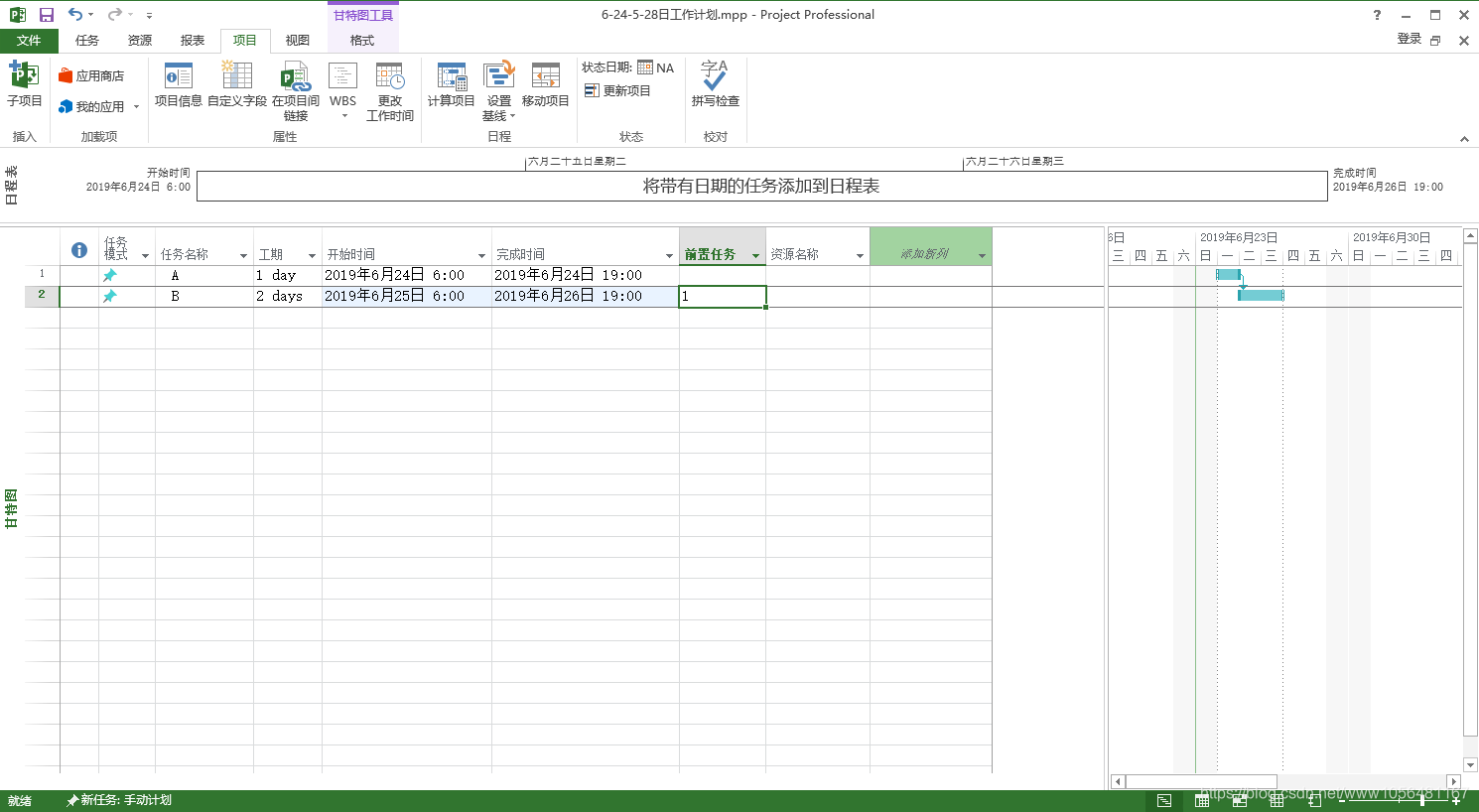Click the 更改工作时间 icon
This screenshot has height=812, width=1479.
[390, 83]
